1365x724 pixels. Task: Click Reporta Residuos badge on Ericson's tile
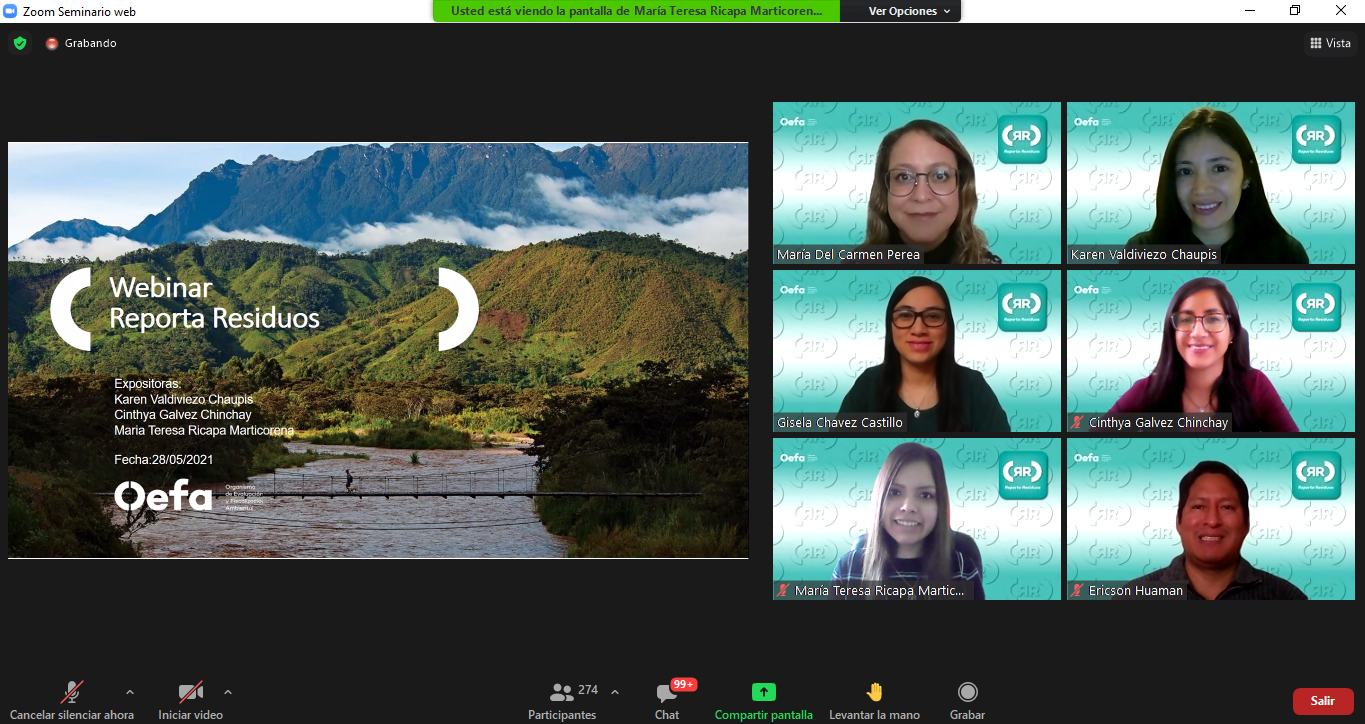[x=1316, y=476]
